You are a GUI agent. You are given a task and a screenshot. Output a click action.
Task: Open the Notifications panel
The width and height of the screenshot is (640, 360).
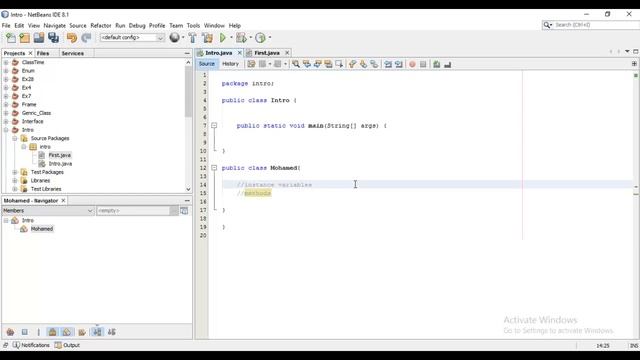click(x=31, y=345)
